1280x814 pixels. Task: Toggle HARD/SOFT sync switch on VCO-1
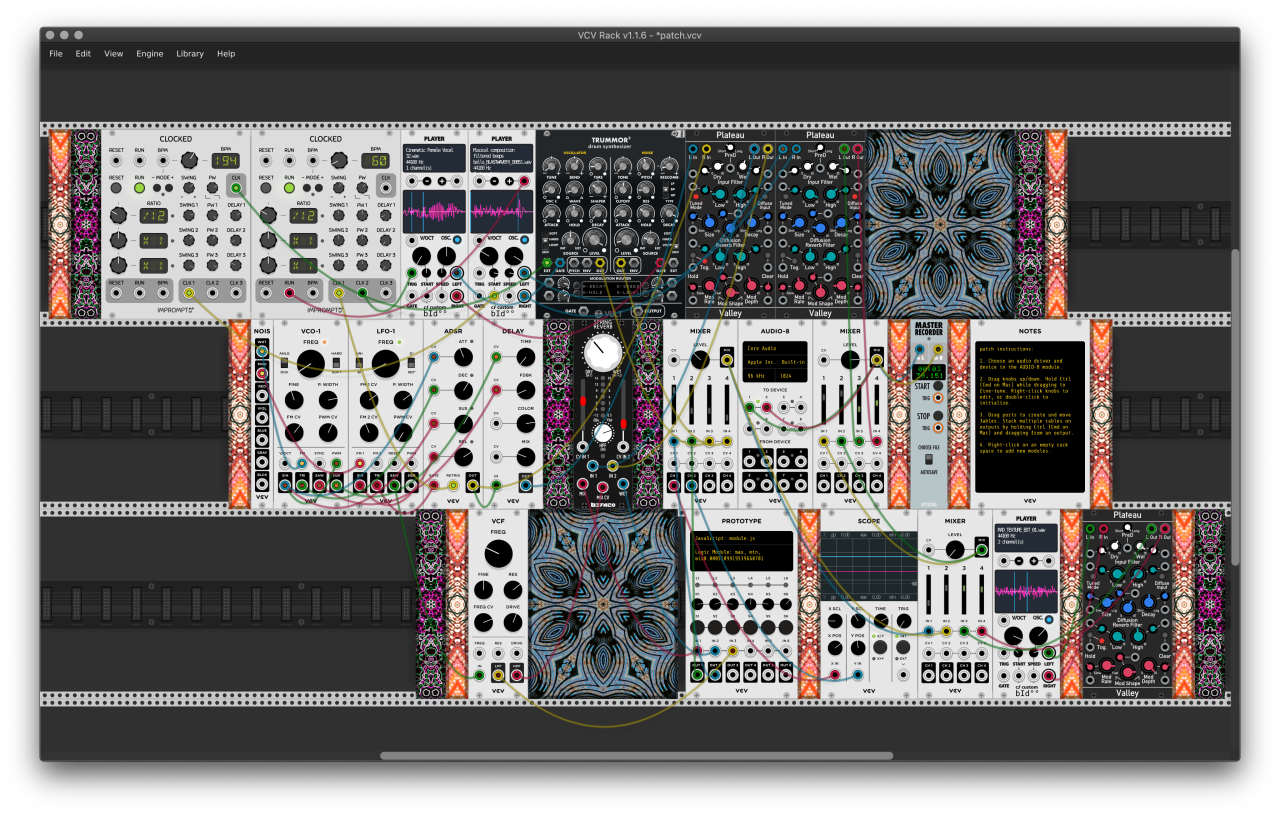[337, 363]
